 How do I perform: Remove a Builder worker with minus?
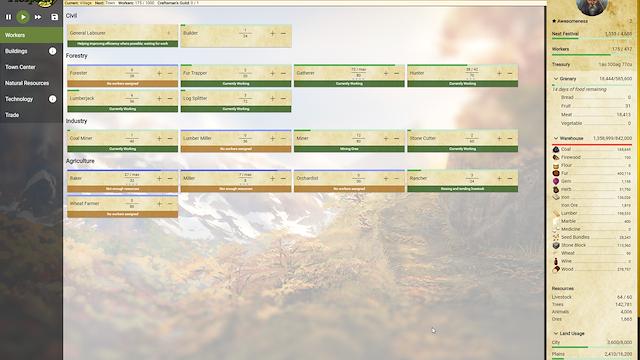pyautogui.click(x=283, y=33)
